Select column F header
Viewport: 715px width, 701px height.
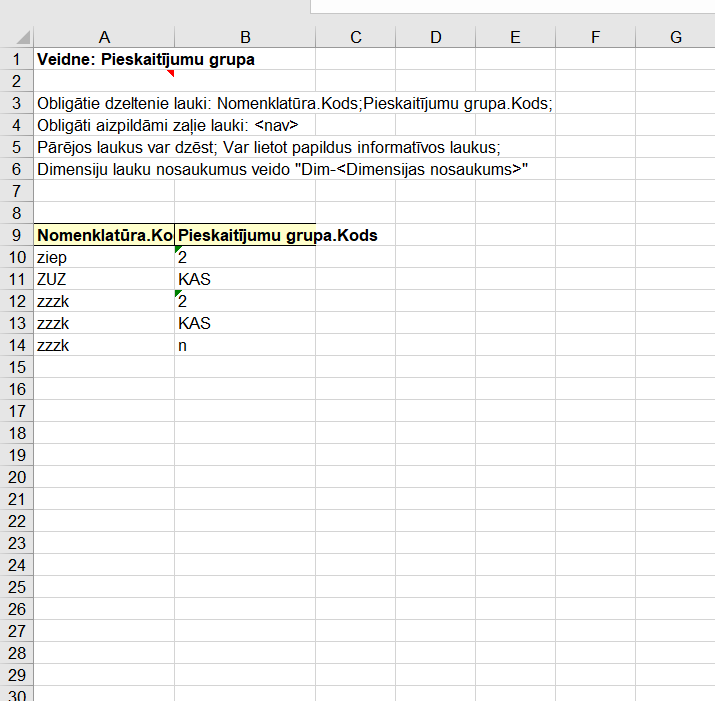(595, 37)
